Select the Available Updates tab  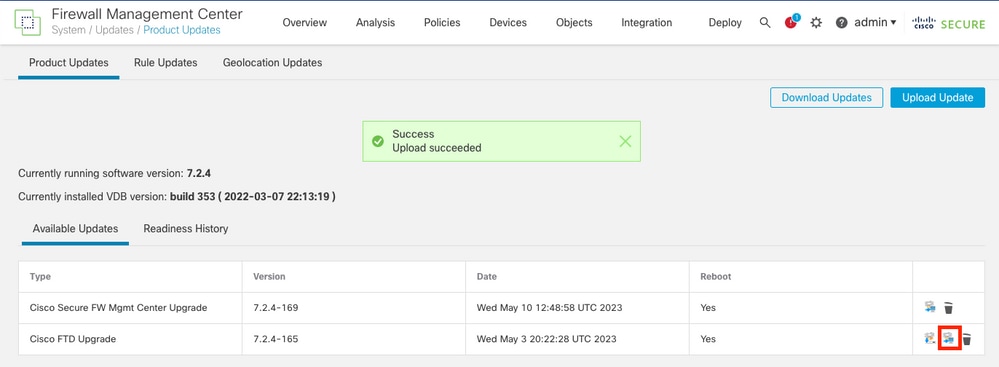[x=75, y=228]
